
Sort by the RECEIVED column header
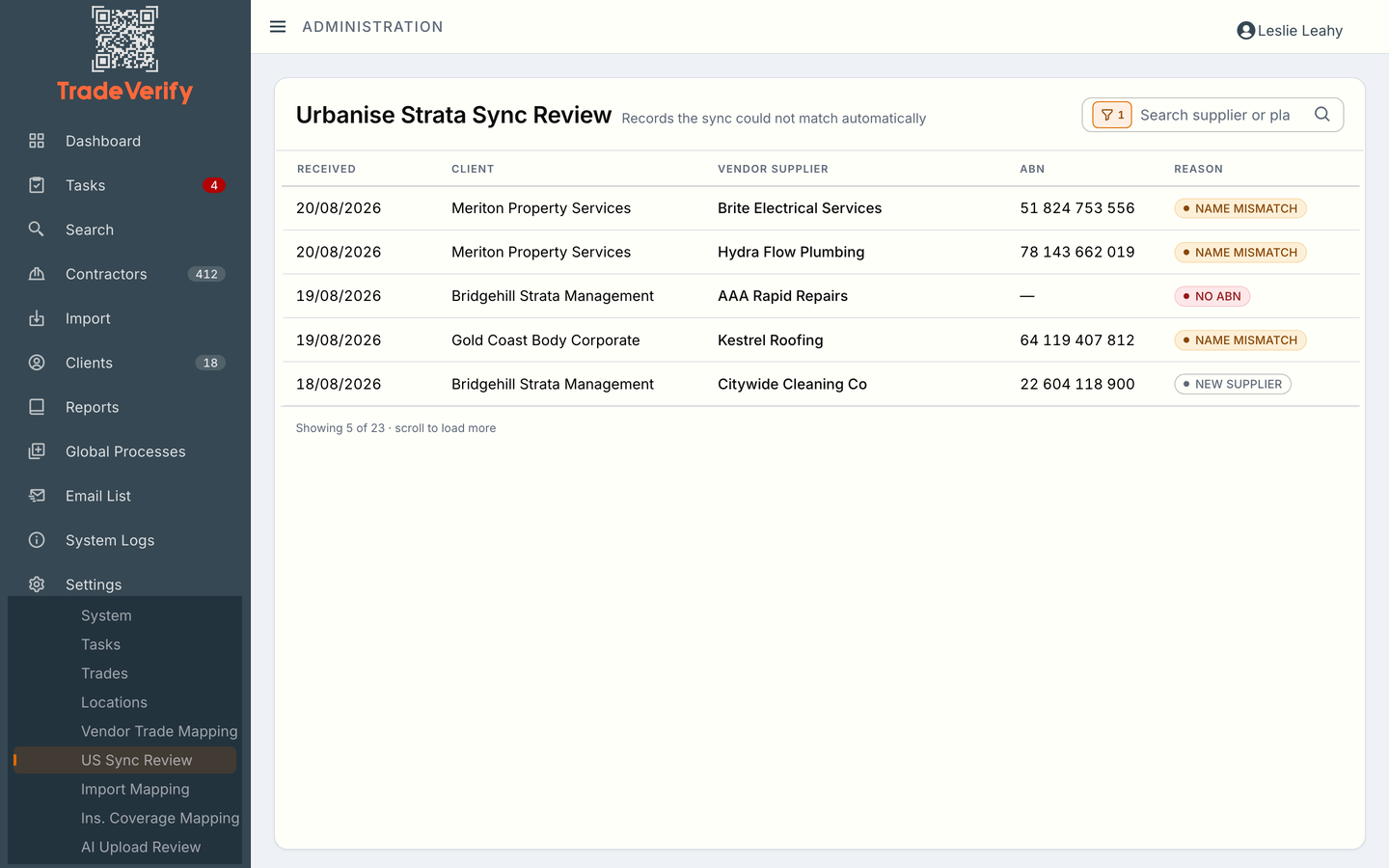click(x=326, y=169)
